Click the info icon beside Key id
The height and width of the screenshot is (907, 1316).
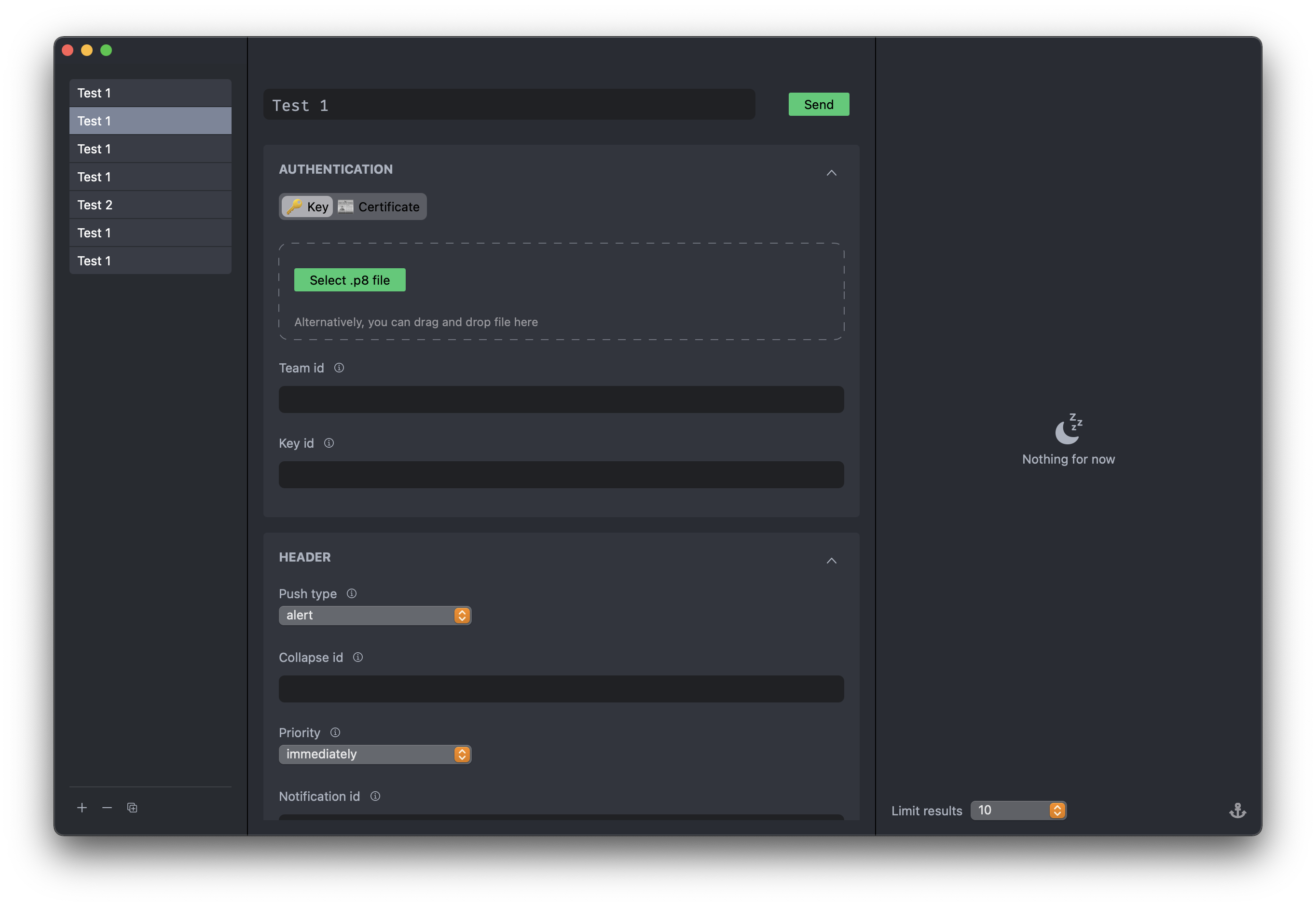329,443
